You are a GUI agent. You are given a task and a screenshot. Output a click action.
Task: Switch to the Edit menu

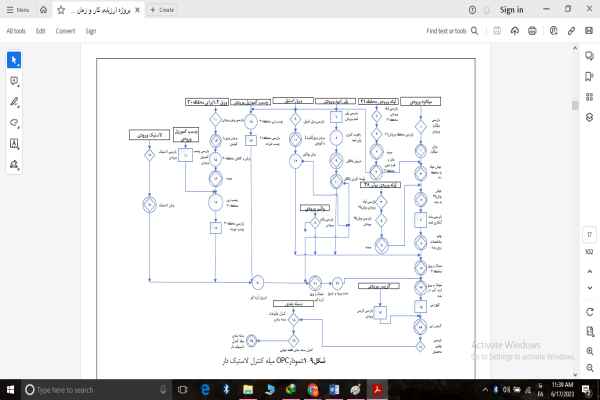41,31
